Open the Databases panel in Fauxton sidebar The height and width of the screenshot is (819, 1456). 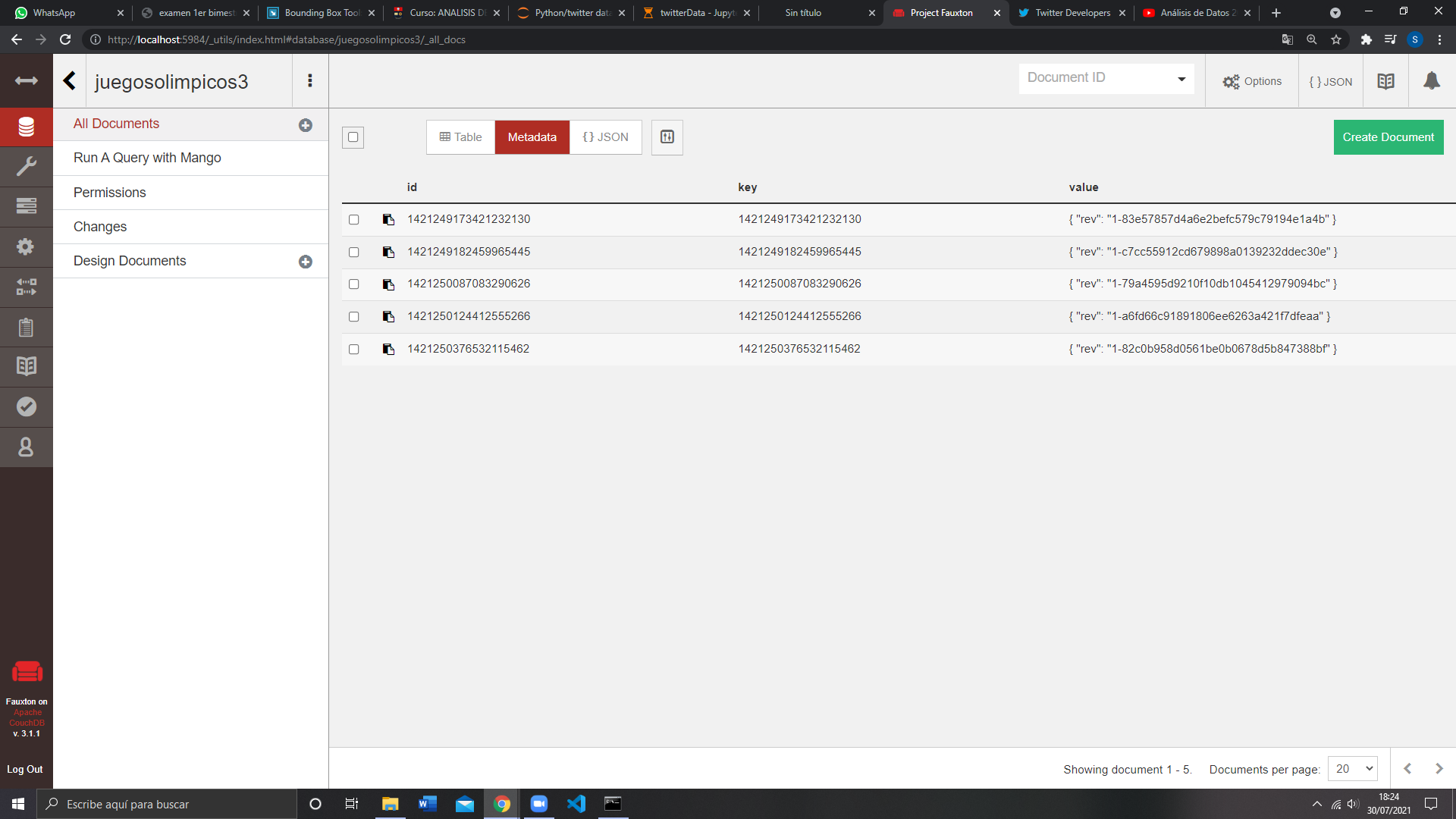coord(26,127)
